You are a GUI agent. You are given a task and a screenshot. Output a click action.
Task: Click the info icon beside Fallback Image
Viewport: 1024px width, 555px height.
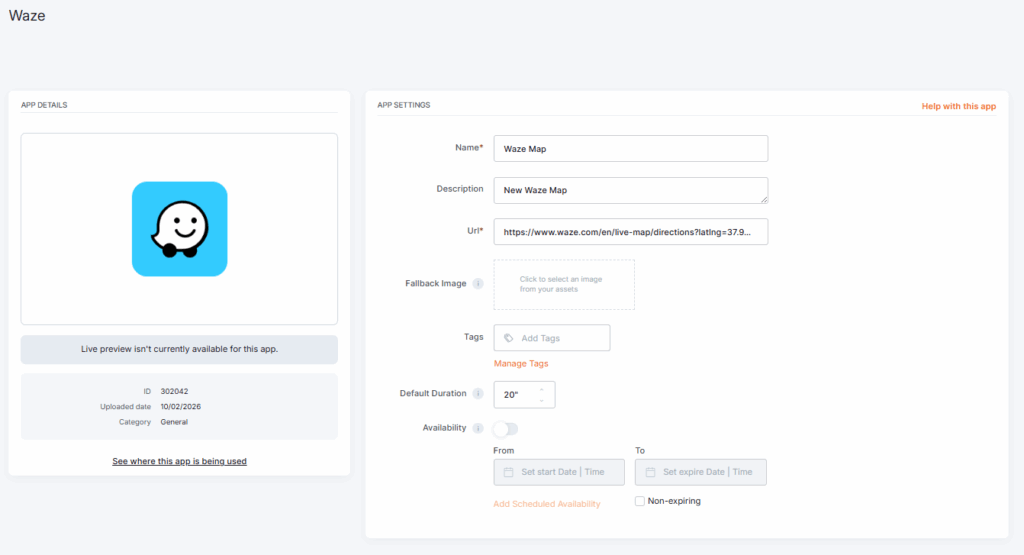[478, 284]
